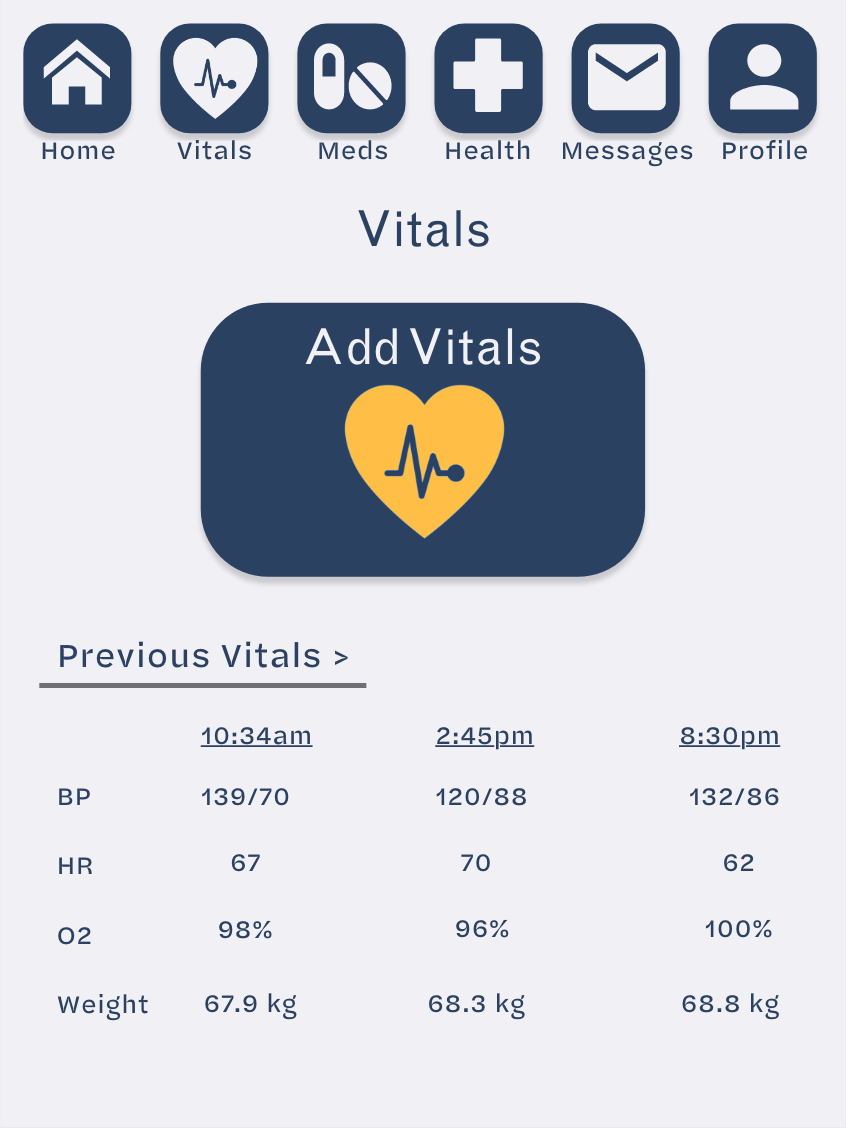Viewport: 846px width, 1128px height.
Task: Click the Meds label text
Action: tap(352, 151)
